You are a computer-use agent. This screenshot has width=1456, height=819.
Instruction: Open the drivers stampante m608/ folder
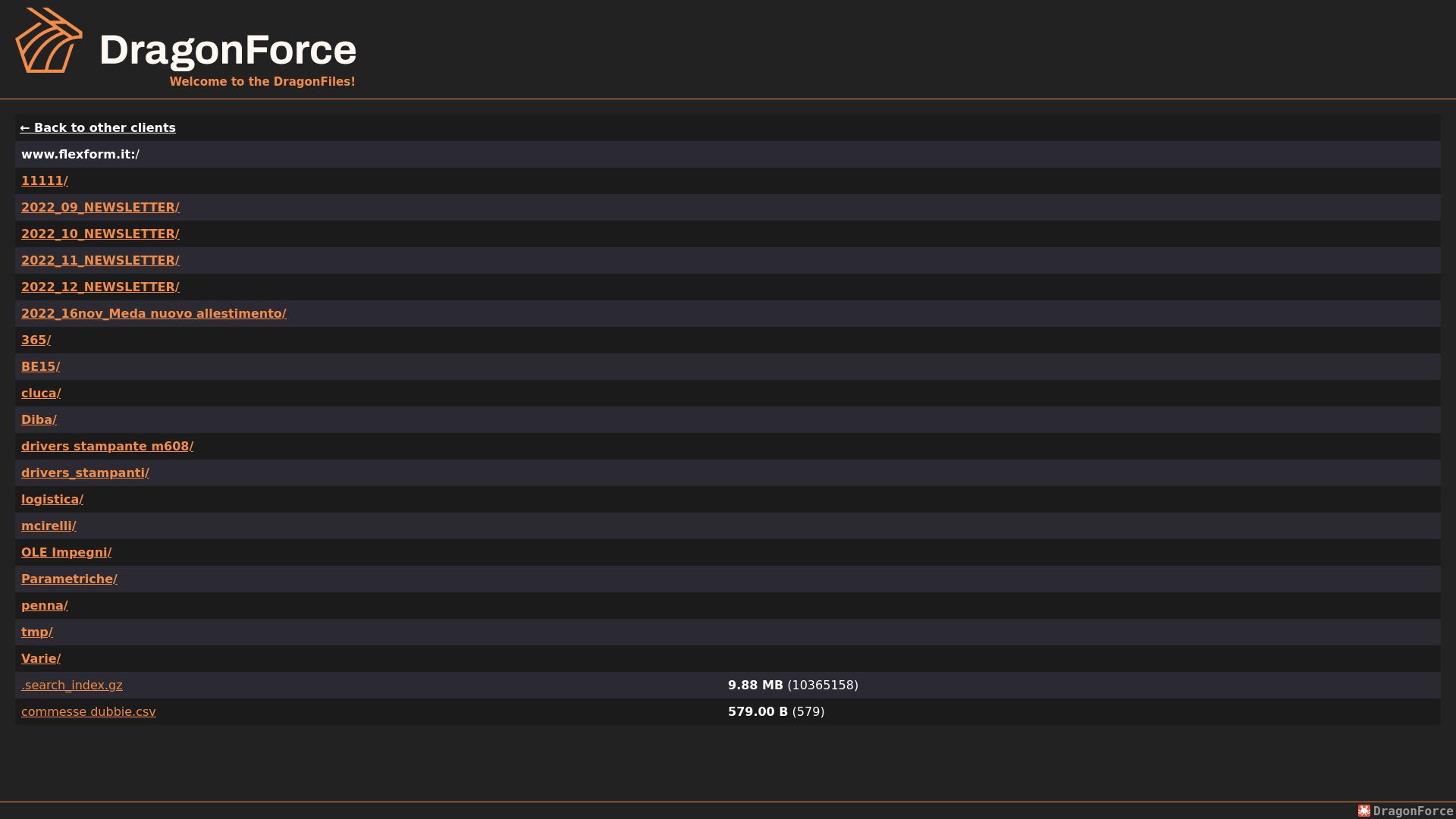click(x=108, y=446)
